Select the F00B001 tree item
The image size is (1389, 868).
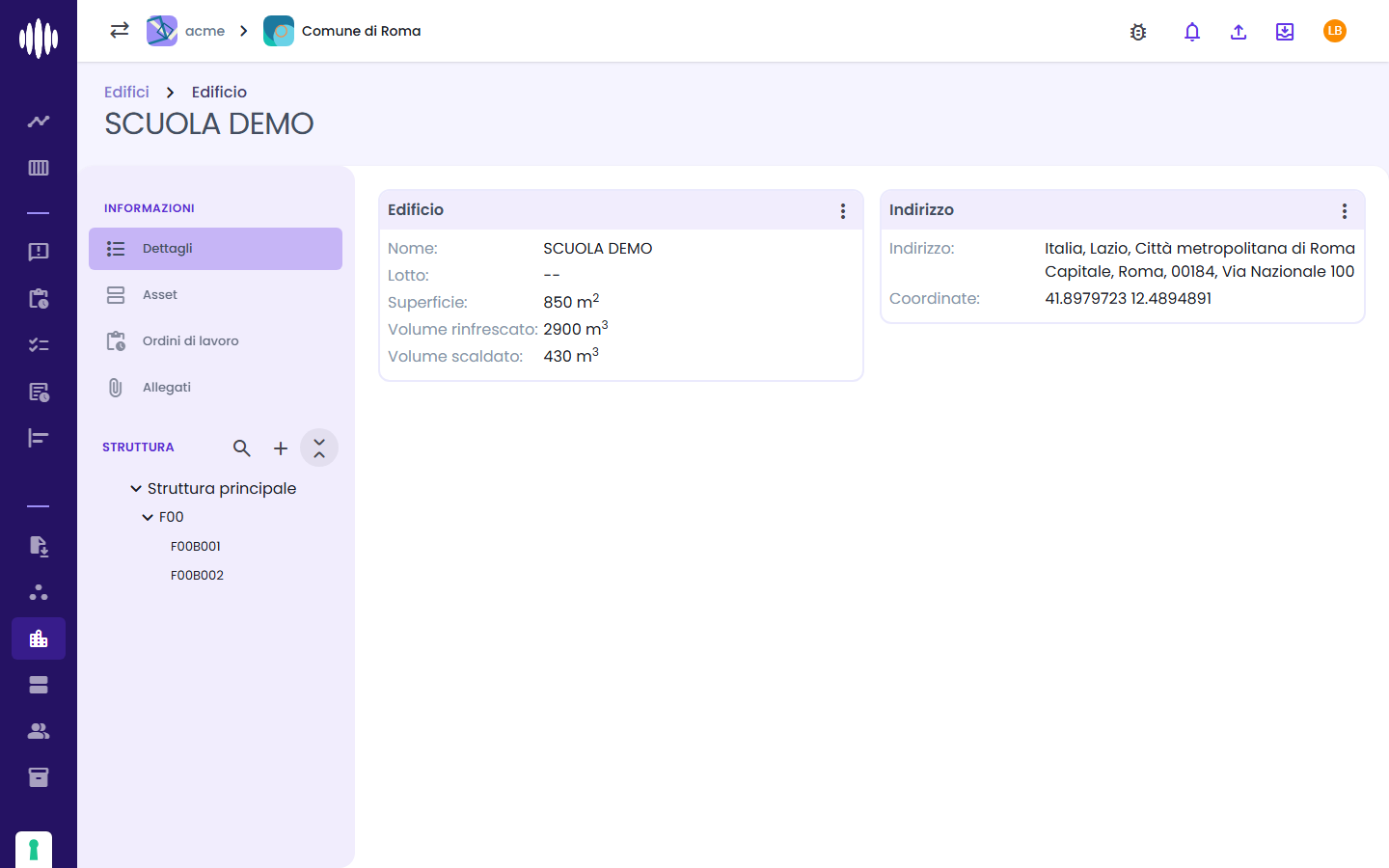(196, 546)
